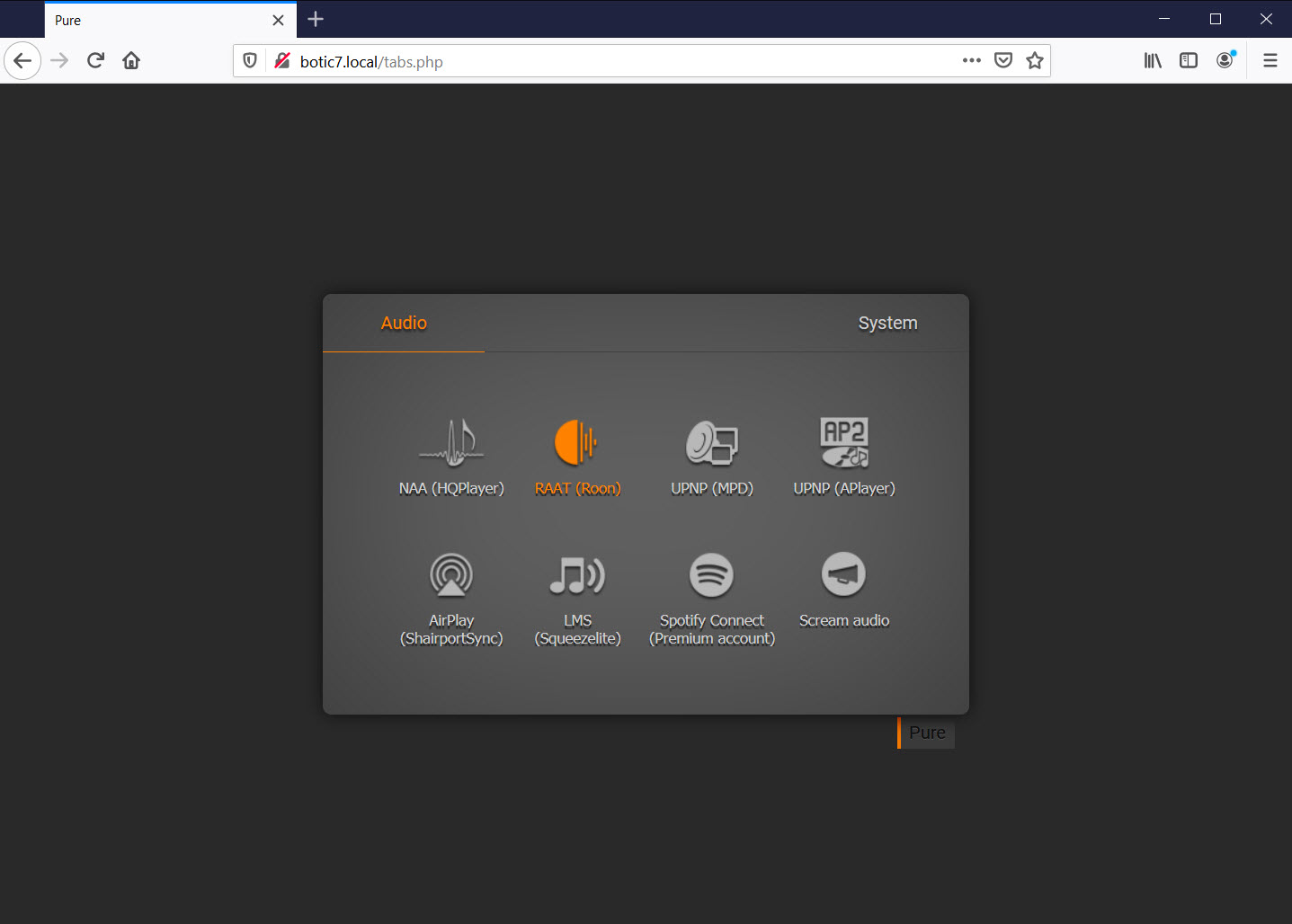The width and height of the screenshot is (1292, 924).
Task: Click the UPNP (MPD) label text
Action: point(712,488)
